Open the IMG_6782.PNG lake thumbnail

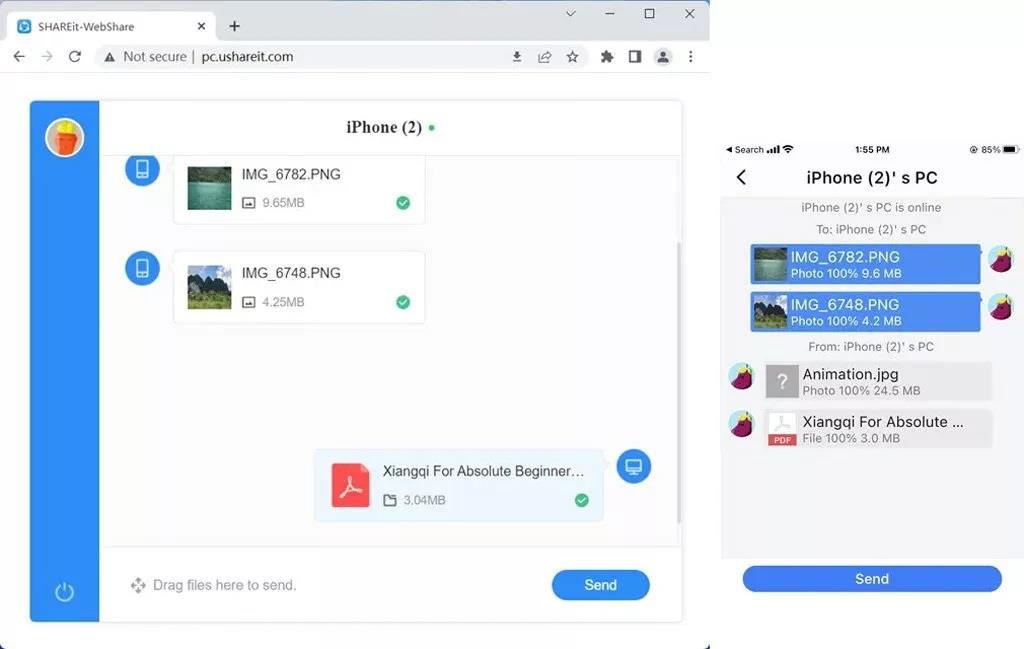209,188
